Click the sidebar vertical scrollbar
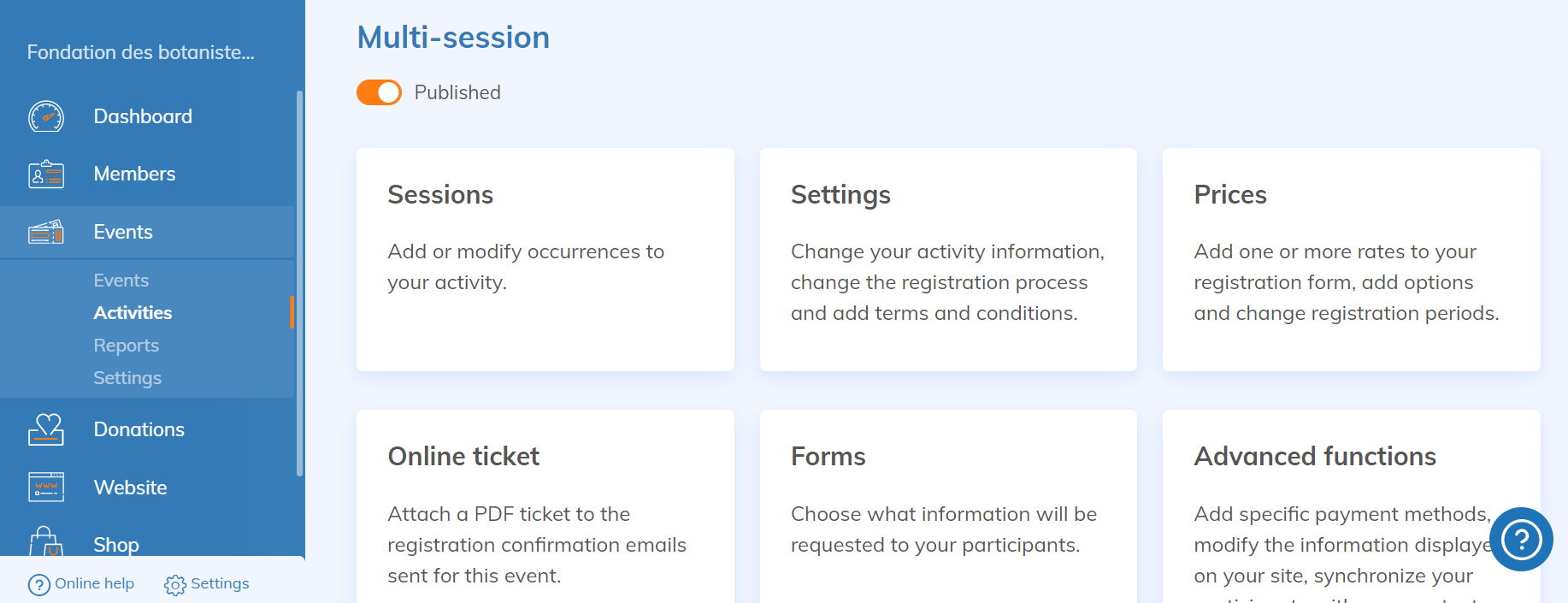 coord(299,282)
